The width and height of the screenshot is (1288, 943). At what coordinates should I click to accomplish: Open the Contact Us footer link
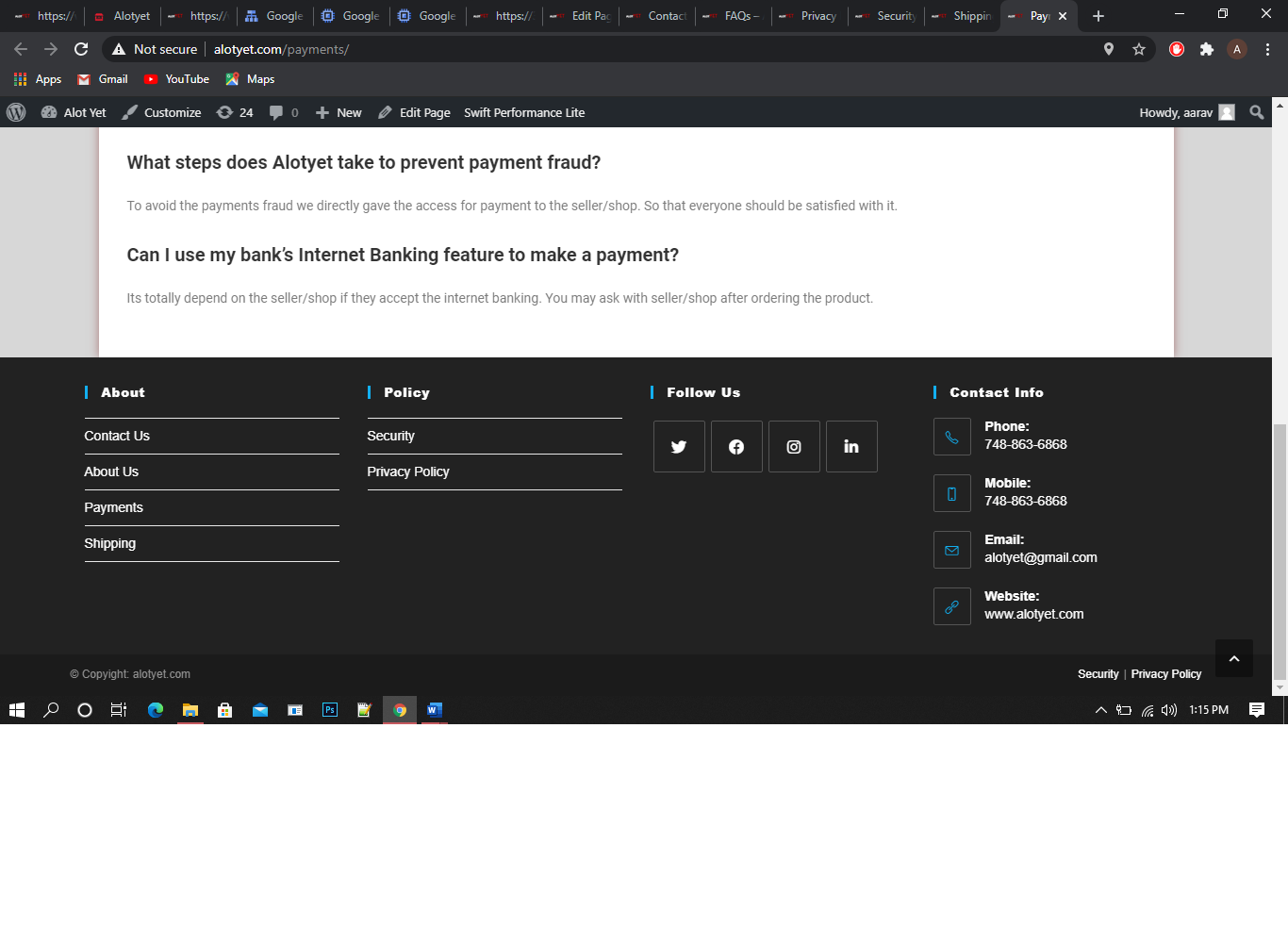pyautogui.click(x=117, y=436)
